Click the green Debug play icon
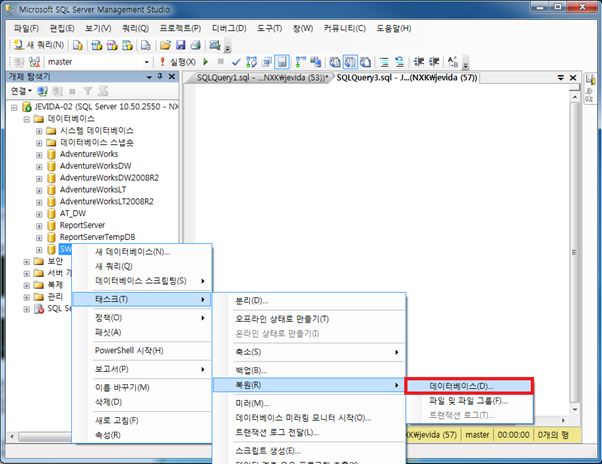This screenshot has width=602, height=464. pyautogui.click(x=206, y=61)
